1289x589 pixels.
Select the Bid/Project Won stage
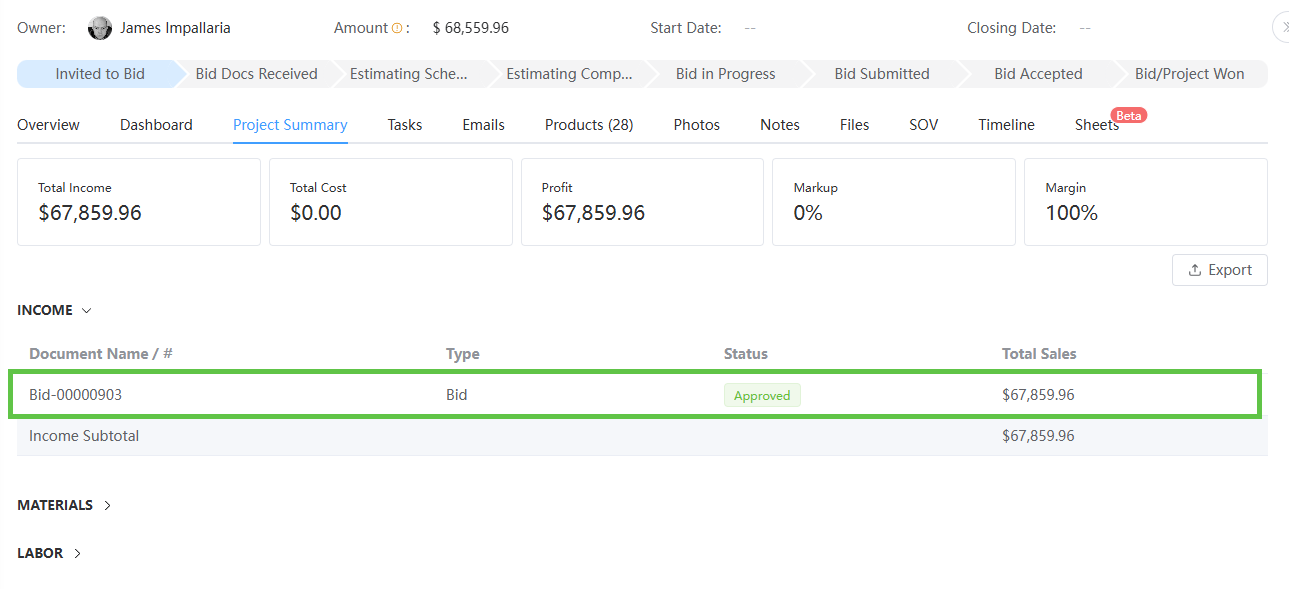tap(1189, 74)
